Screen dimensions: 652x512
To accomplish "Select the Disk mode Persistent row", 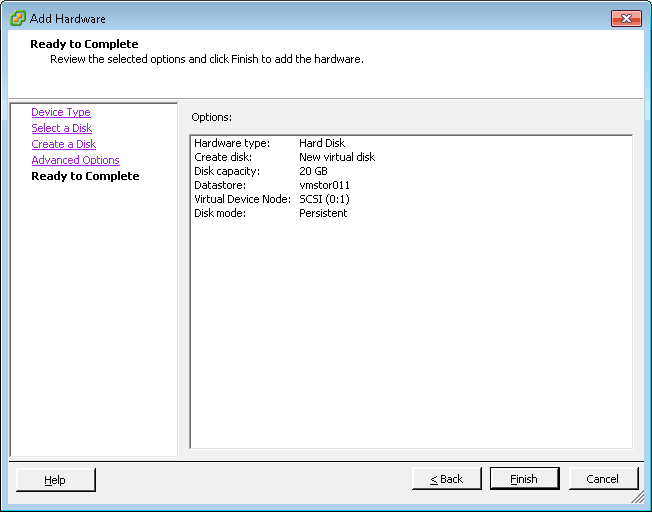I will point(271,213).
